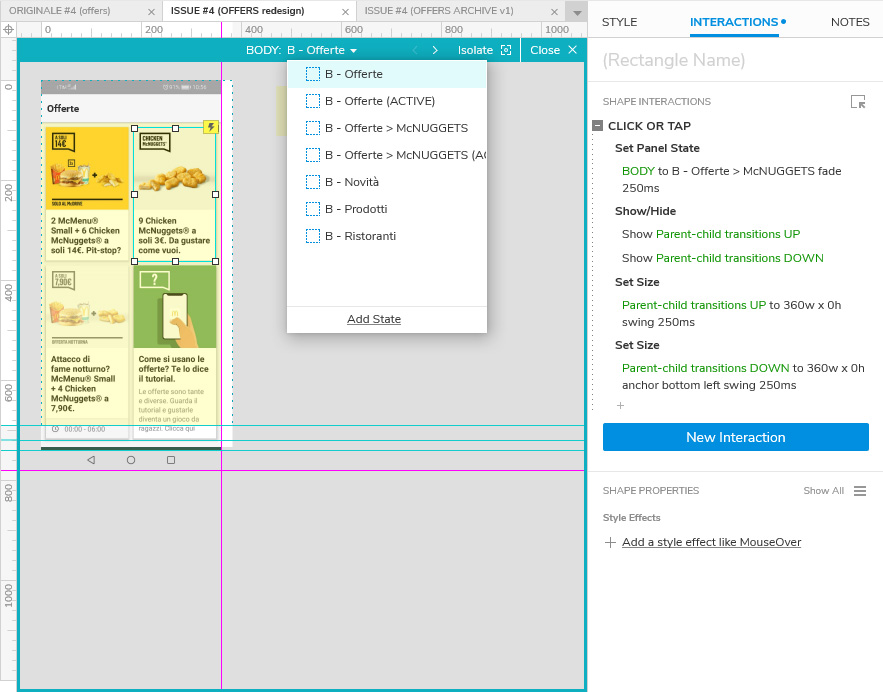The height and width of the screenshot is (692, 883).
Task: Click the New Interaction button
Action: point(735,437)
